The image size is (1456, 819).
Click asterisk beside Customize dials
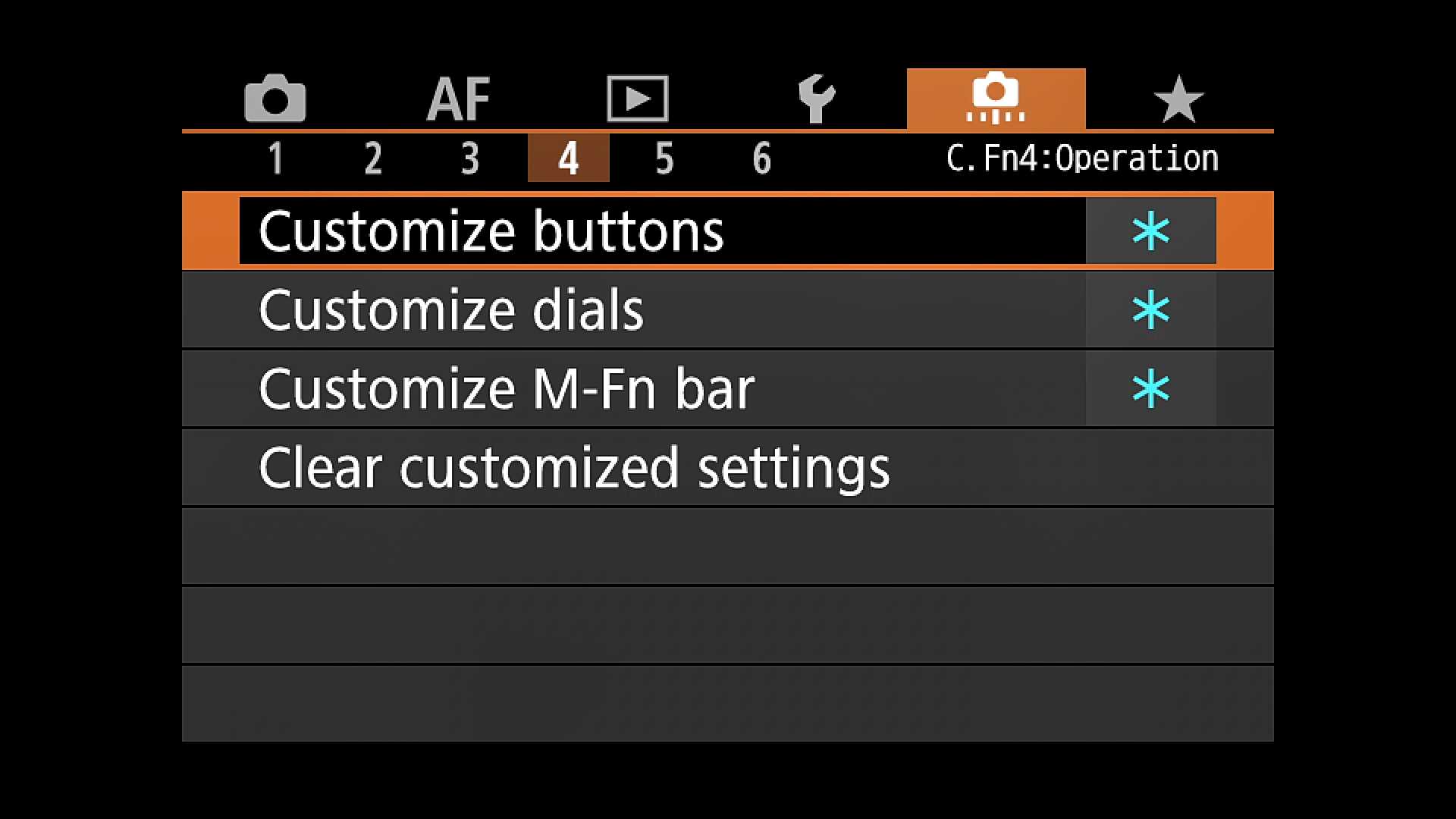coord(1150,310)
